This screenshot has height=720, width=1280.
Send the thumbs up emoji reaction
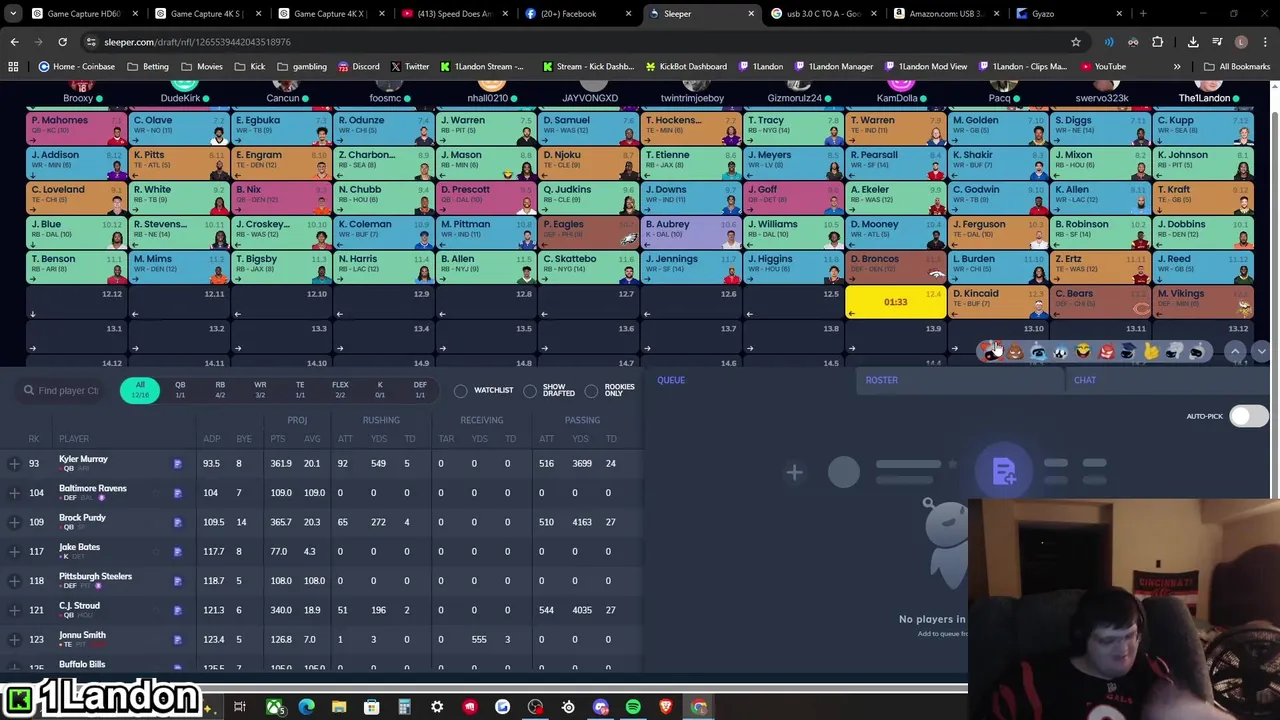(1151, 351)
